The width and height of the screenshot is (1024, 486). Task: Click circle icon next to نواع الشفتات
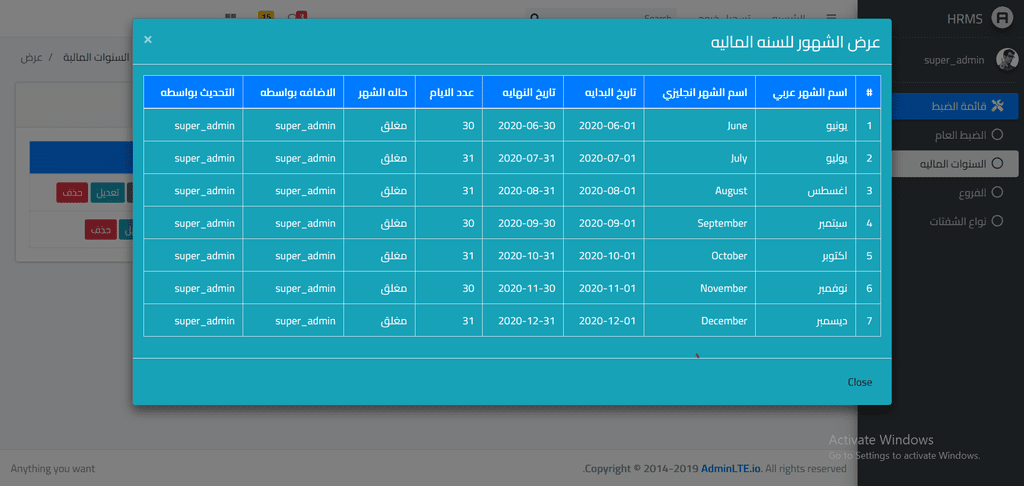[x=997, y=221]
